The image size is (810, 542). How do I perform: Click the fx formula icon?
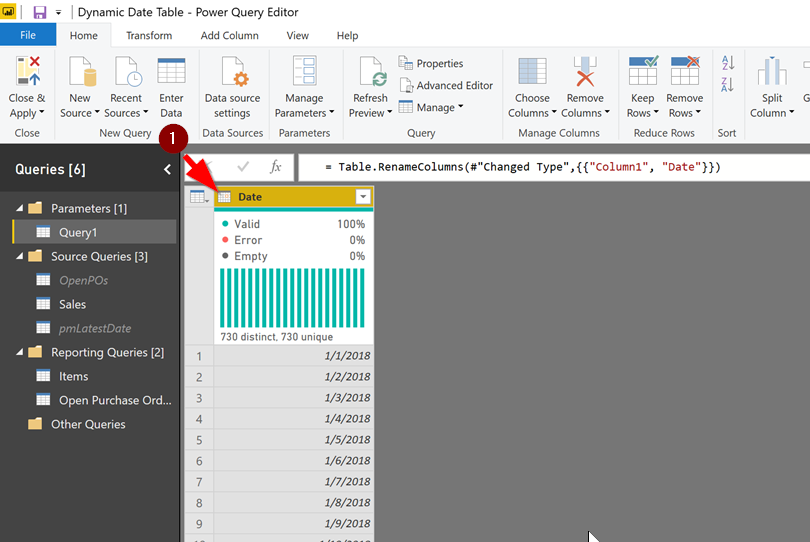(276, 167)
